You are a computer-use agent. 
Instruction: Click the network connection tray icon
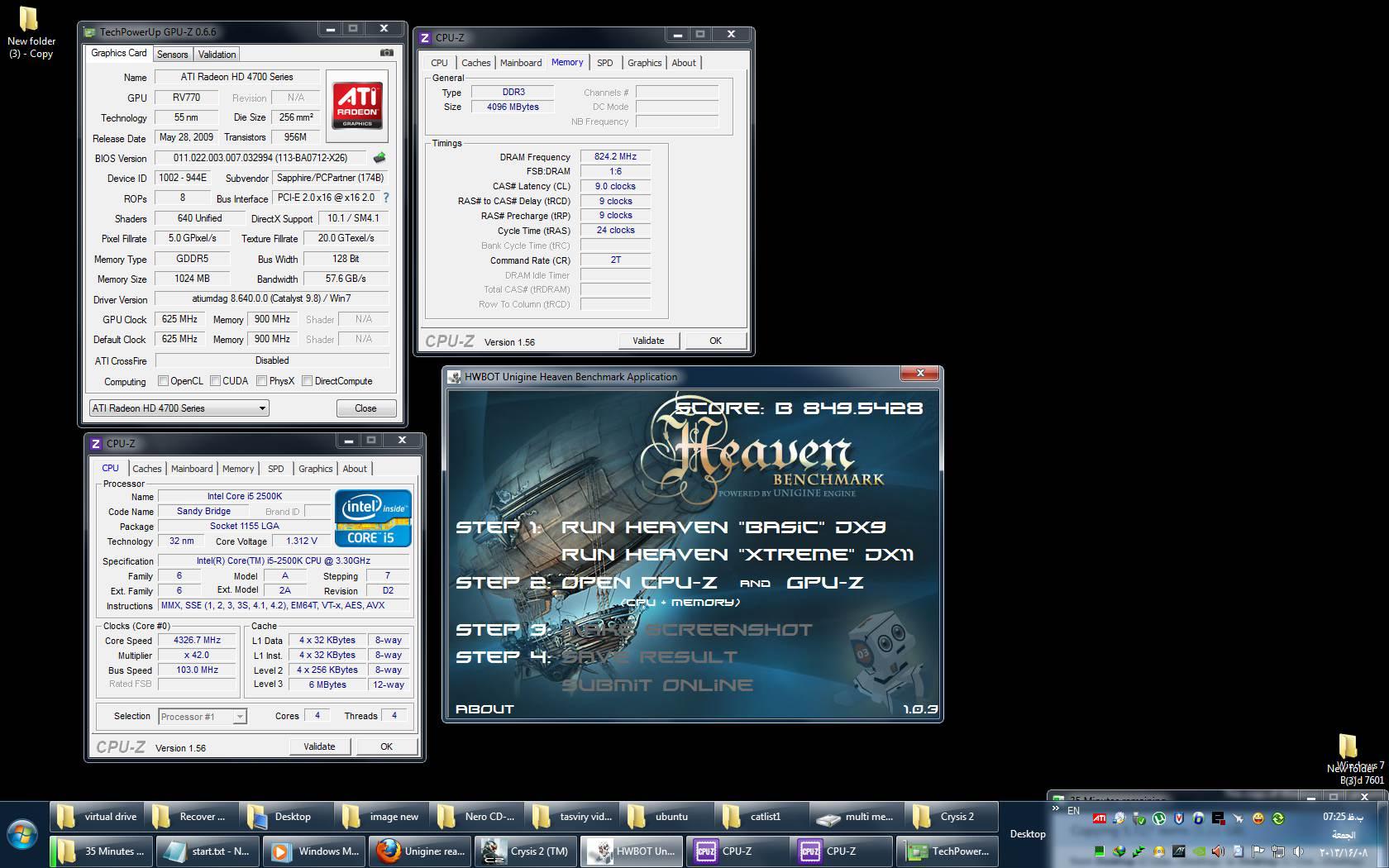pyautogui.click(x=1278, y=851)
